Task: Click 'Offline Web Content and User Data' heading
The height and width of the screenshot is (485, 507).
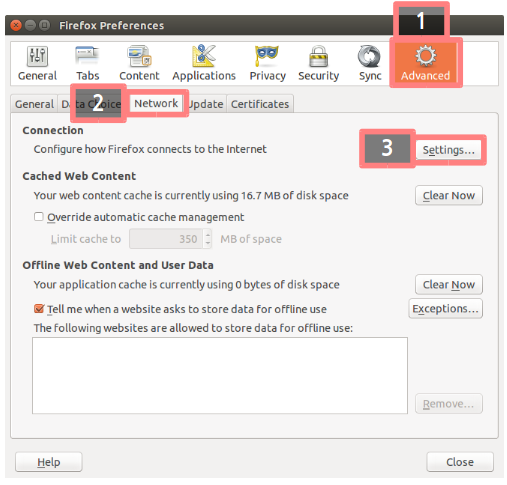Action: click(118, 265)
